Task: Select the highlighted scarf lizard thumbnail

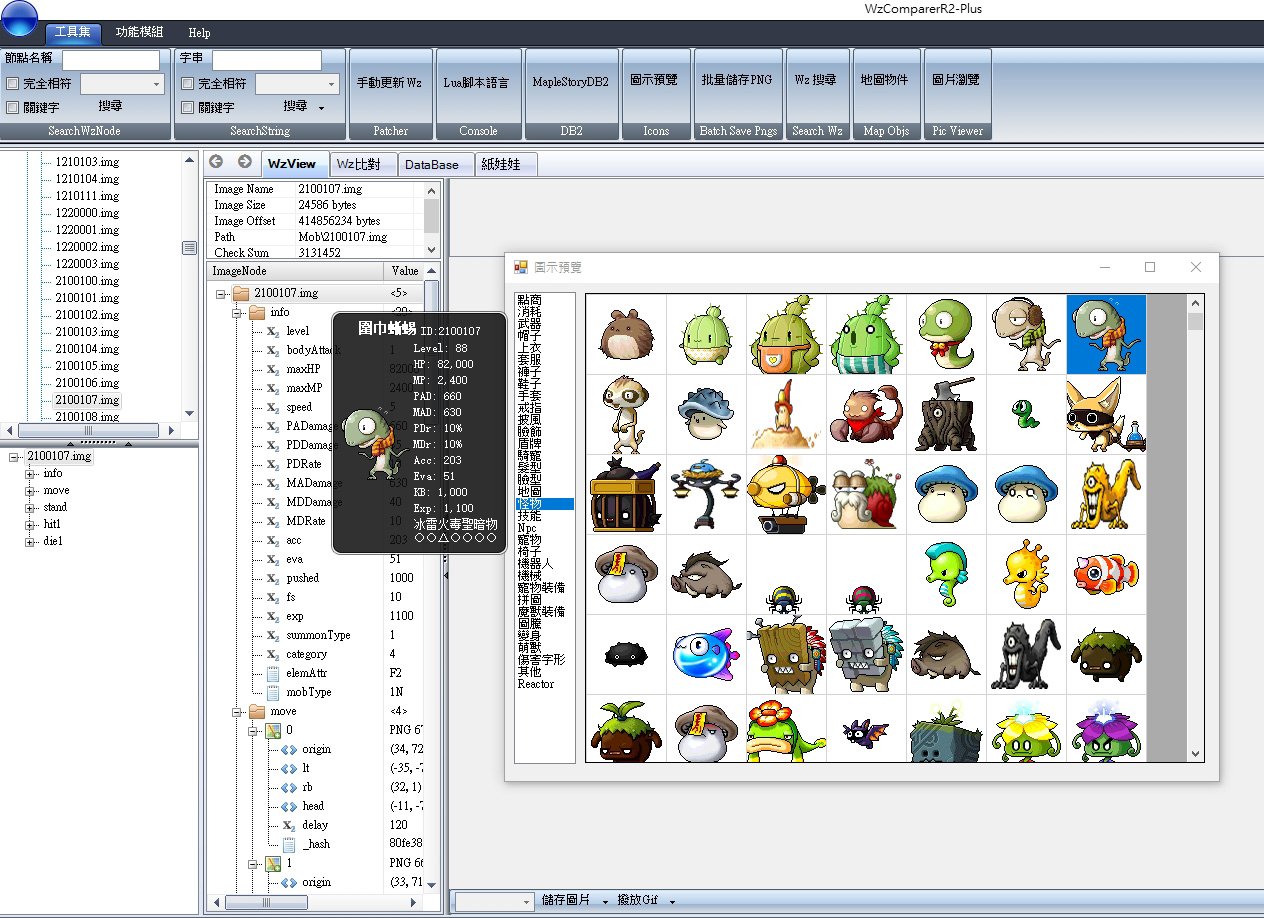Action: [x=1106, y=334]
